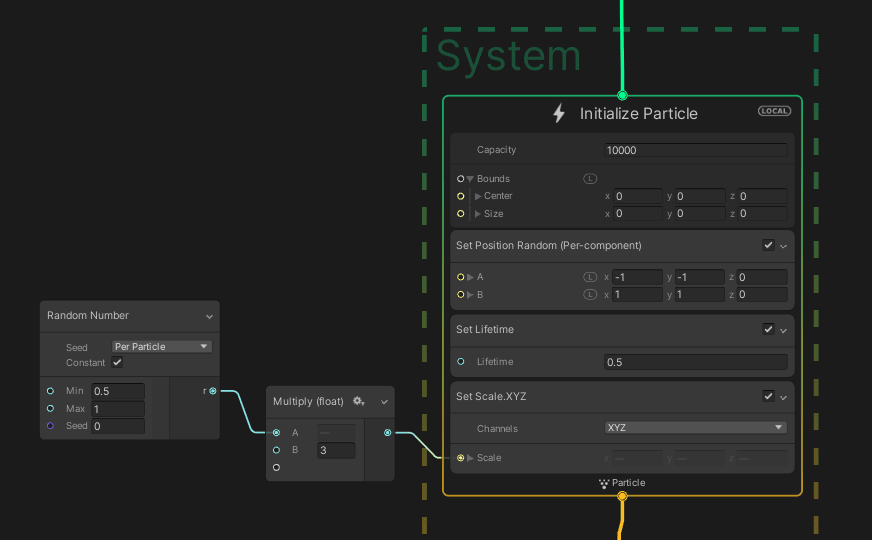
Task: Click the Random Number Min field
Action: click(x=118, y=391)
